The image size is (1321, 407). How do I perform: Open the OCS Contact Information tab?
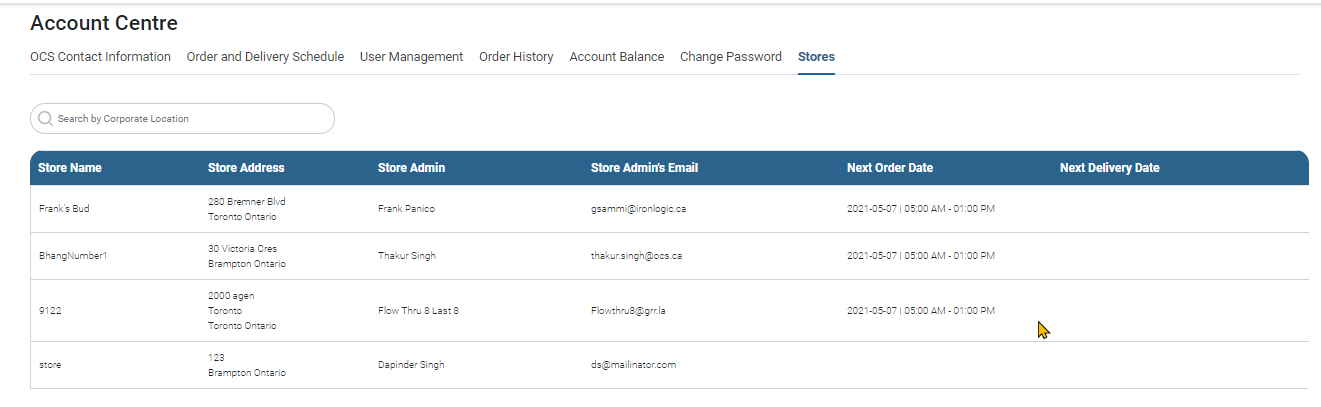click(x=100, y=57)
